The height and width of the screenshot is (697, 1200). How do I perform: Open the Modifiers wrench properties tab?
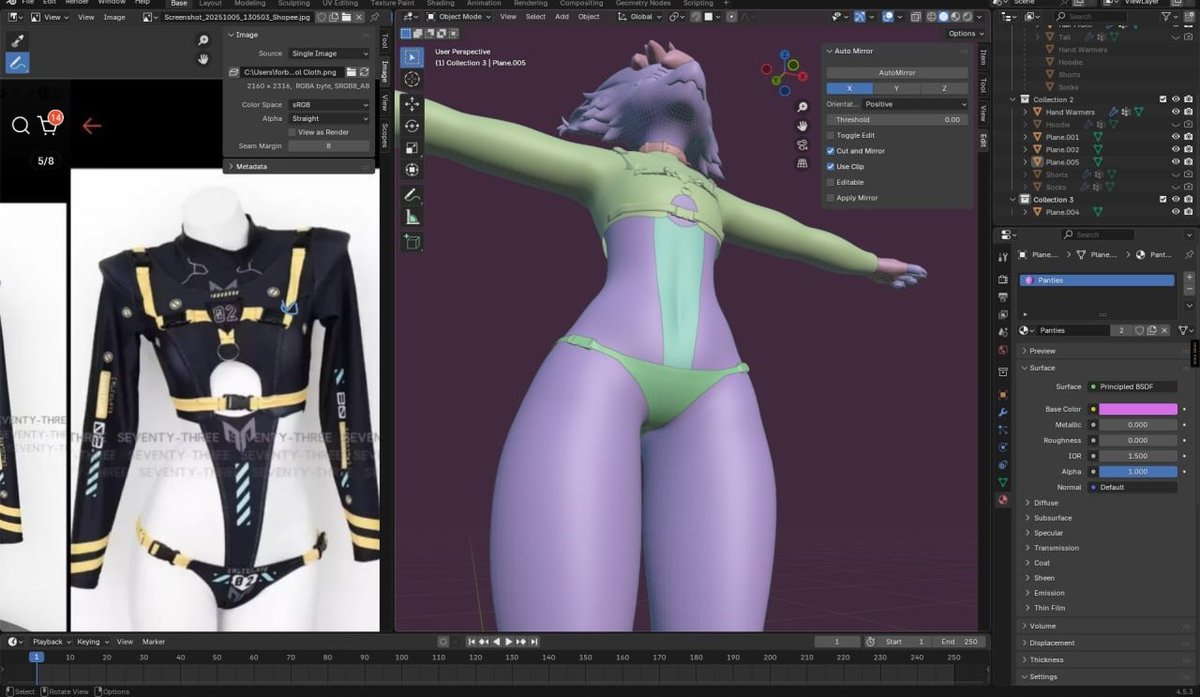tap(1003, 412)
